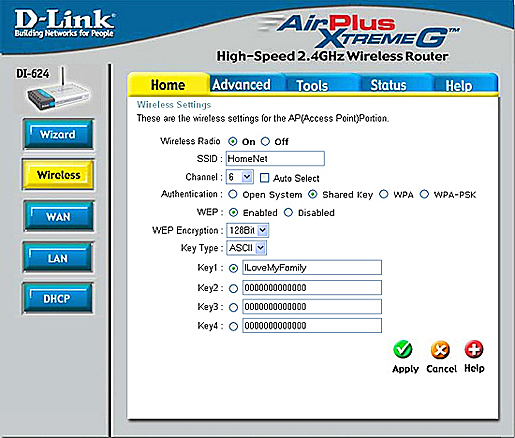This screenshot has height=438, width=515.
Task: Click the Apply text label
Action: [405, 369]
